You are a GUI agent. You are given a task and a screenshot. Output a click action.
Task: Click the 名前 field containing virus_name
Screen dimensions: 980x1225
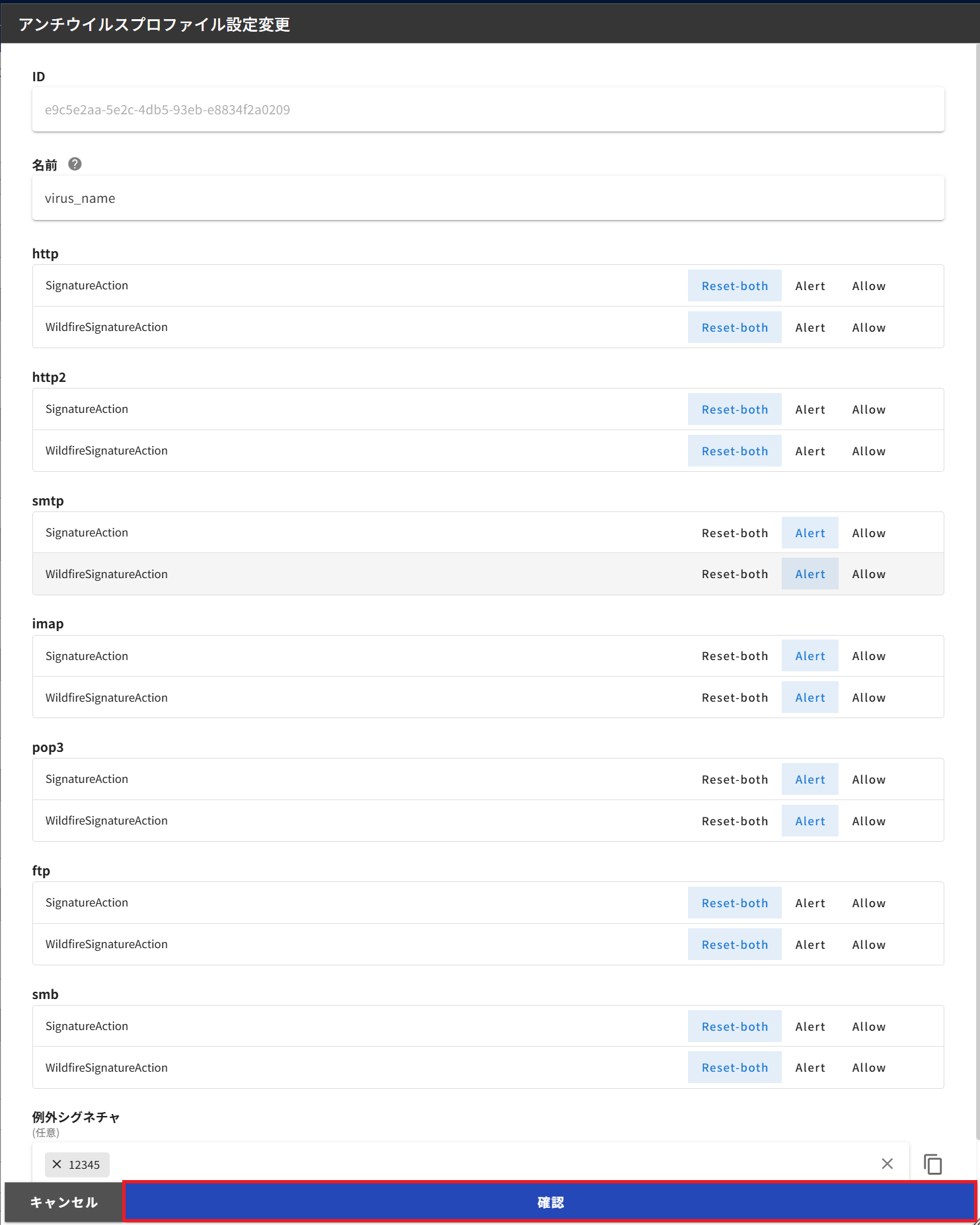pos(488,198)
